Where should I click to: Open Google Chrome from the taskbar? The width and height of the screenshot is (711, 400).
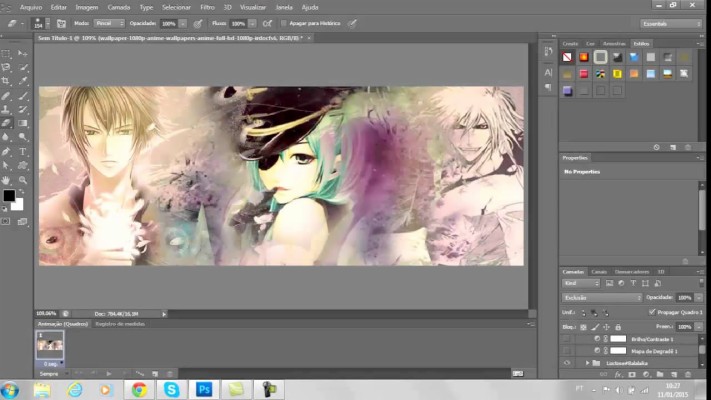[x=139, y=389]
